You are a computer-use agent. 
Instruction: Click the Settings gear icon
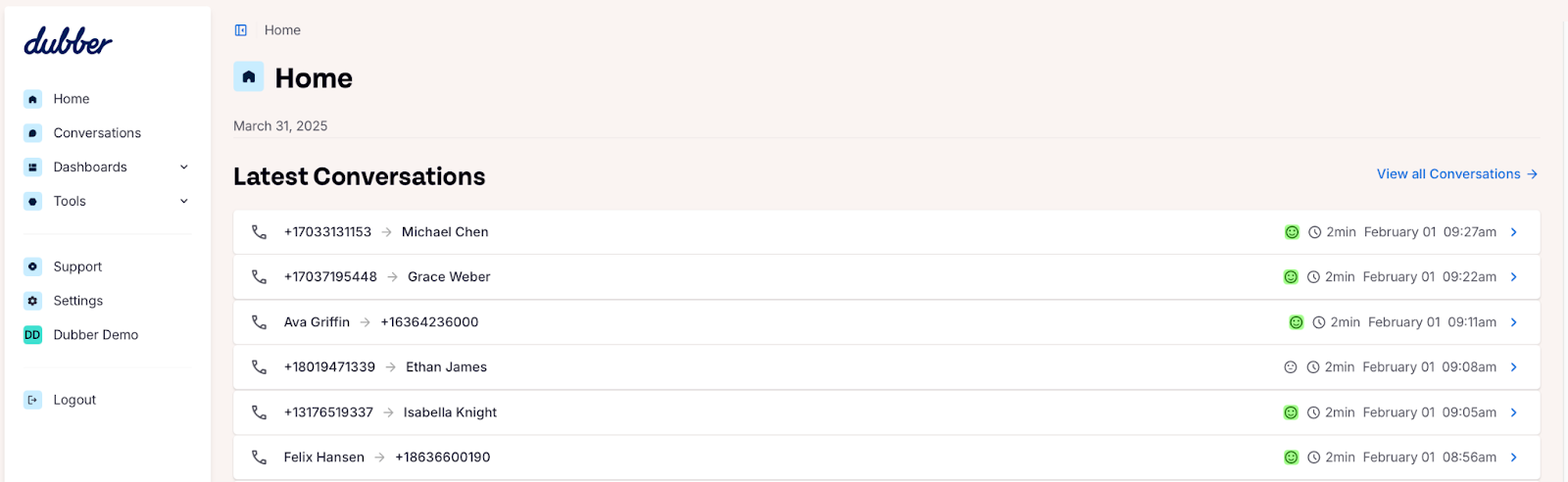[32, 301]
